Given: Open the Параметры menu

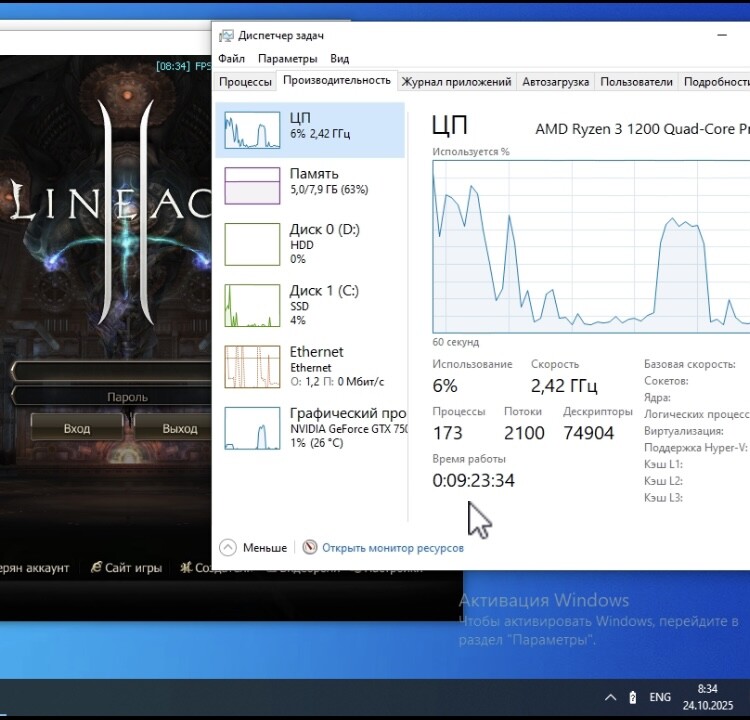Looking at the screenshot, I should [287, 59].
